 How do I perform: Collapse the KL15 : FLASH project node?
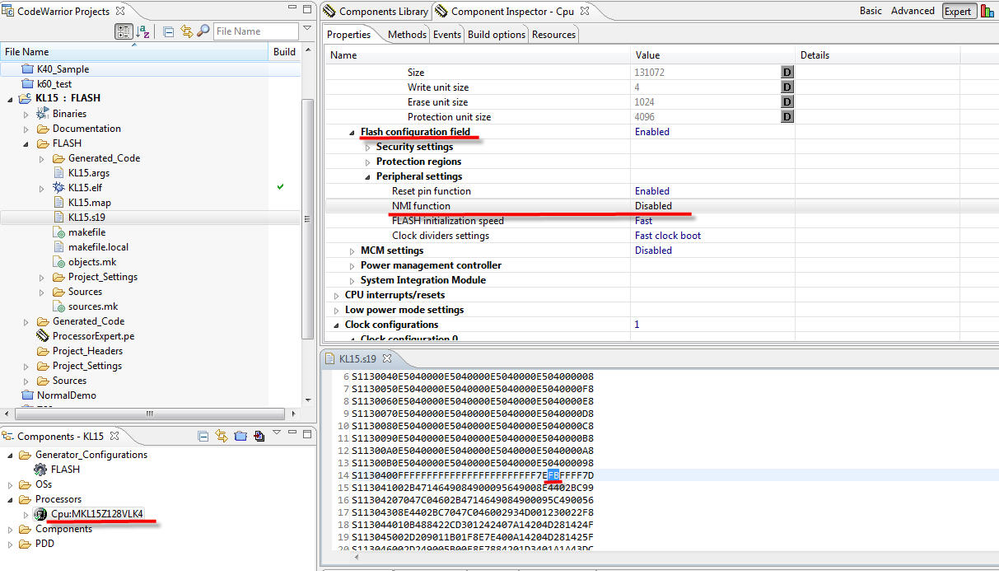pyautogui.click(x=10, y=99)
